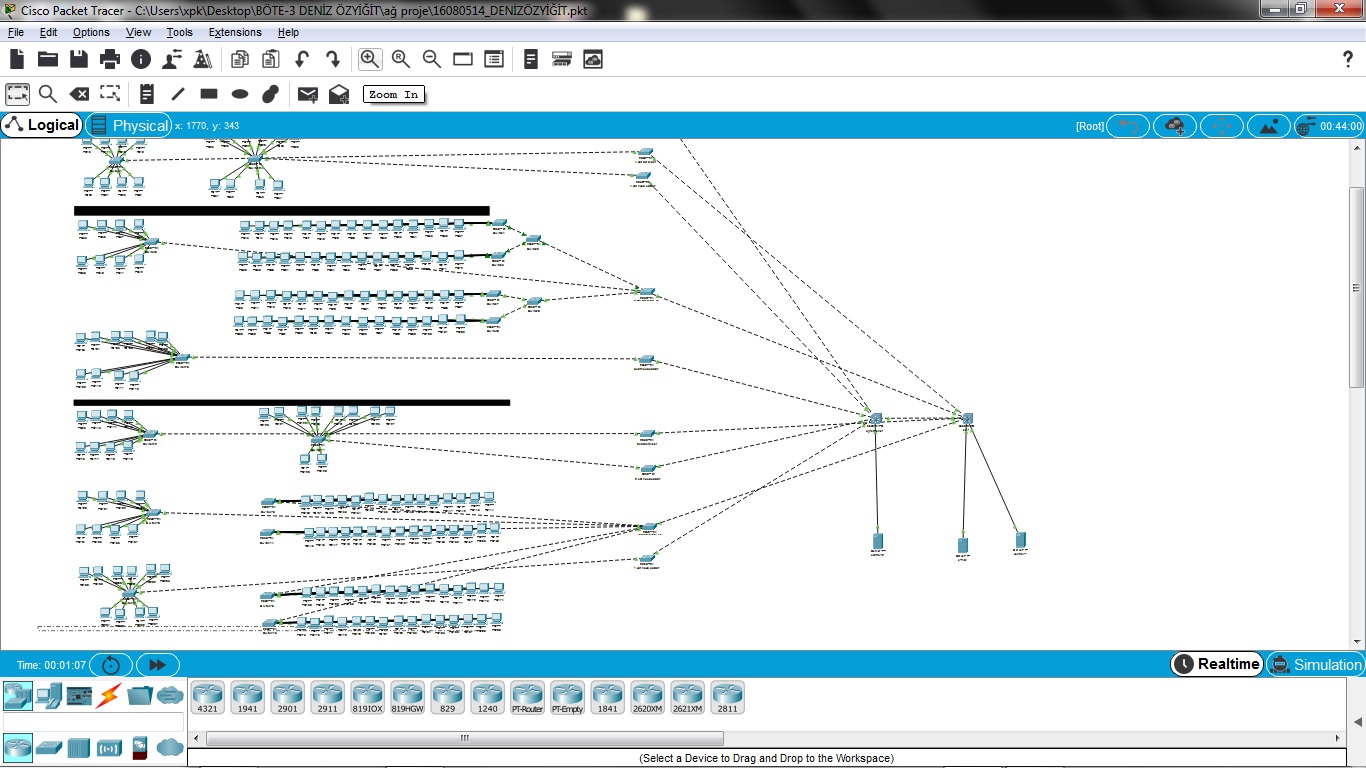Switch to the Physical workspace view
The image size is (1366, 768).
click(129, 125)
